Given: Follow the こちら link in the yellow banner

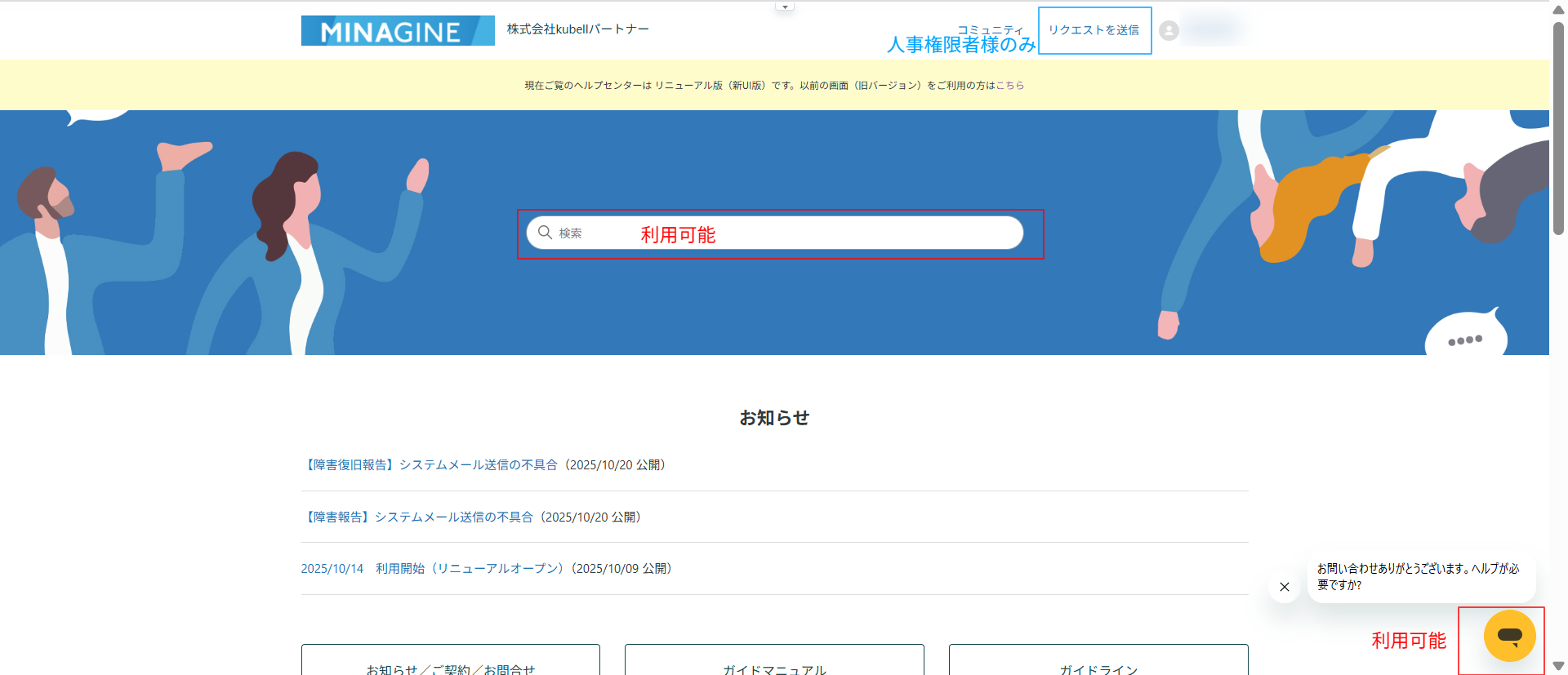Looking at the screenshot, I should coord(1009,85).
